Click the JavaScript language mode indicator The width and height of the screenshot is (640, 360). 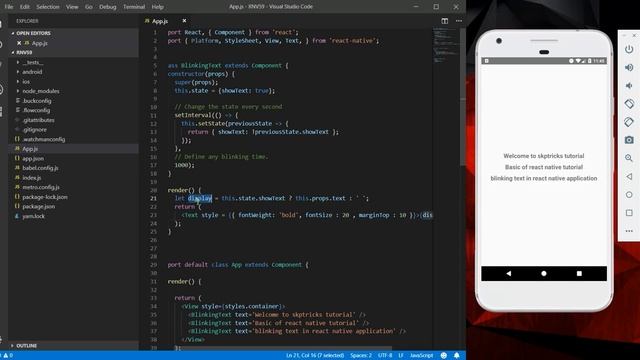422,356
